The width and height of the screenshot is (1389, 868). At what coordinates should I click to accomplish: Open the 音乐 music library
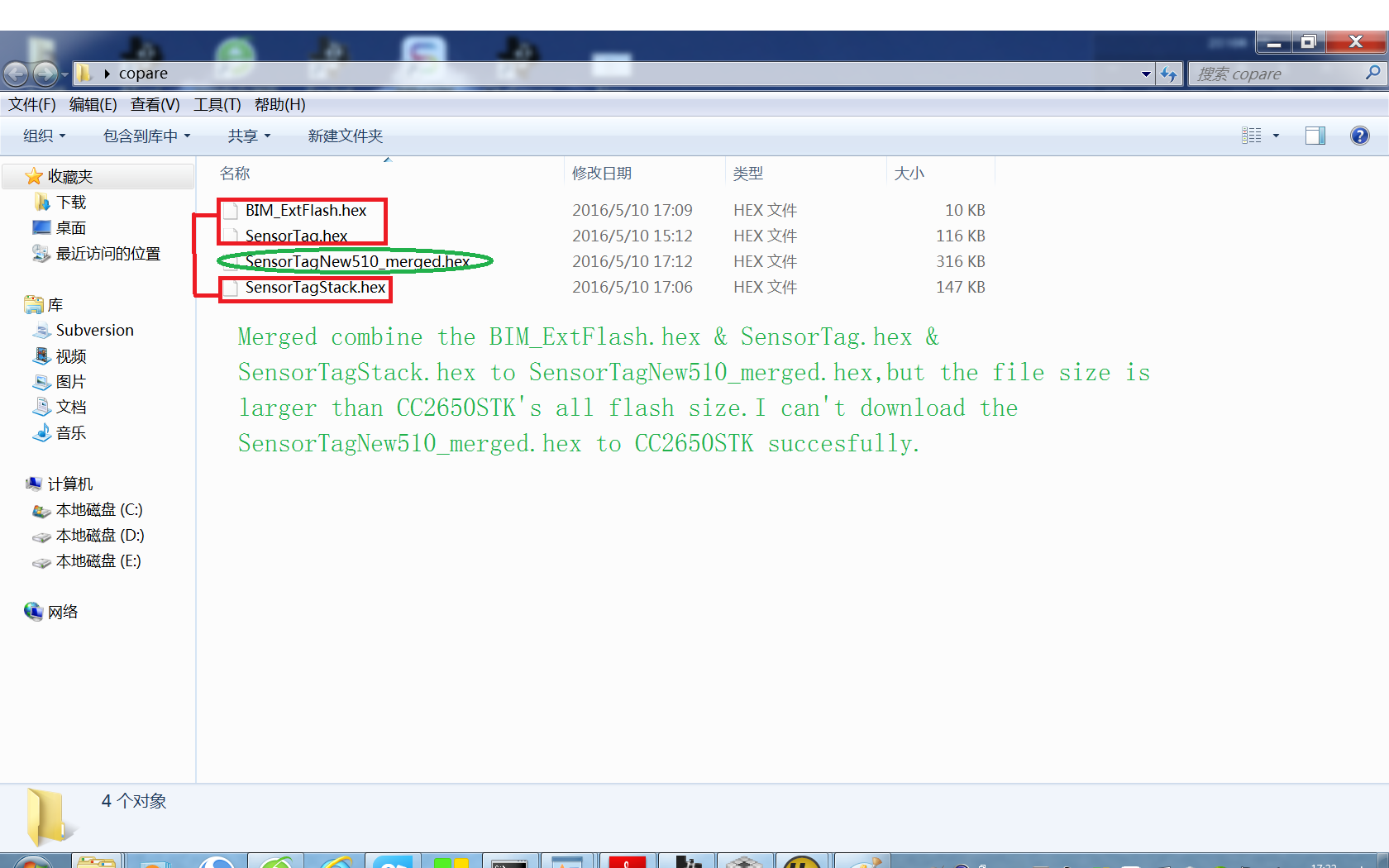coord(71,432)
